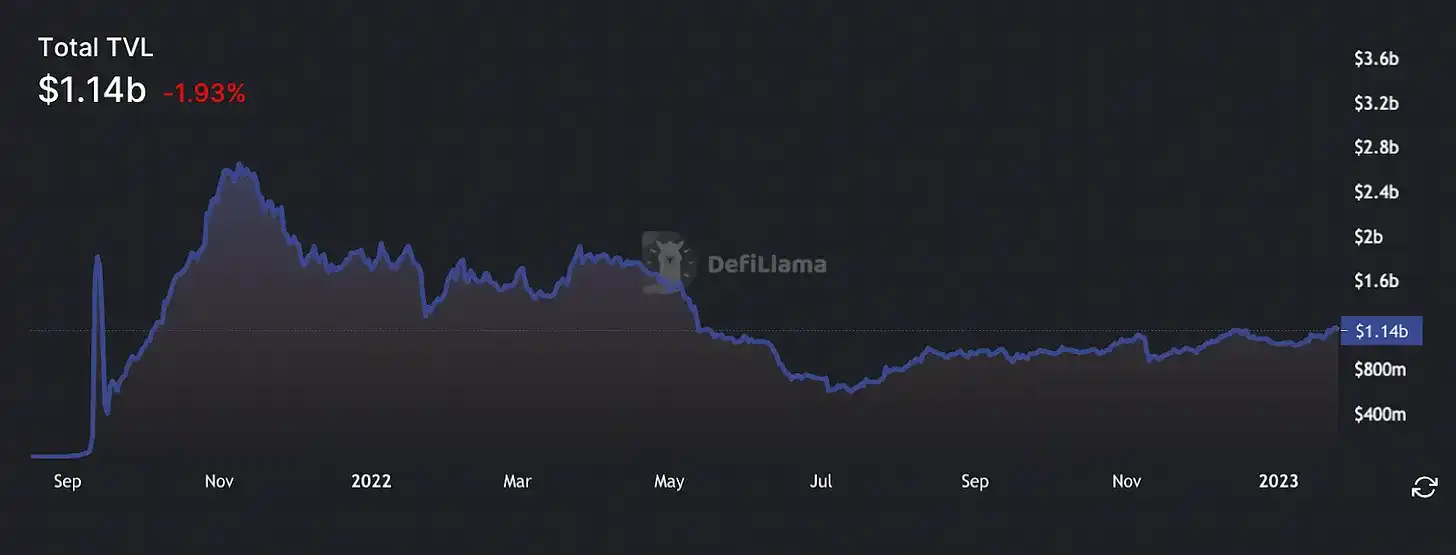Image resolution: width=1456 pixels, height=555 pixels.
Task: Click the Nov label before 2022
Action: pyautogui.click(x=219, y=481)
